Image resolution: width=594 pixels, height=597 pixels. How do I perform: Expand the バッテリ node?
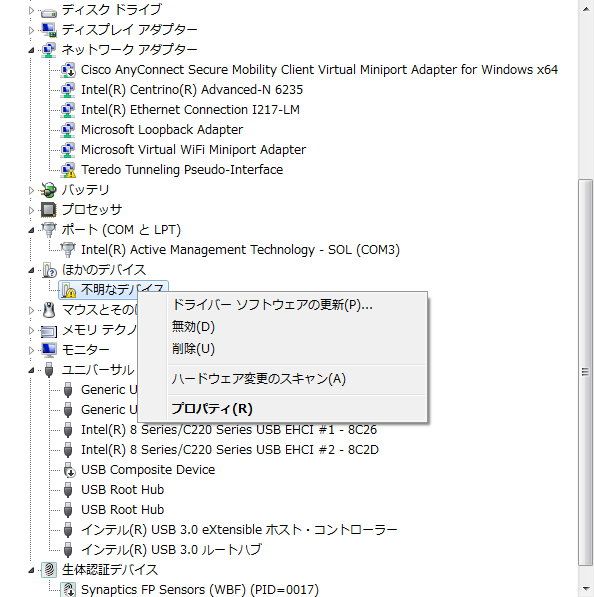(x=32, y=190)
